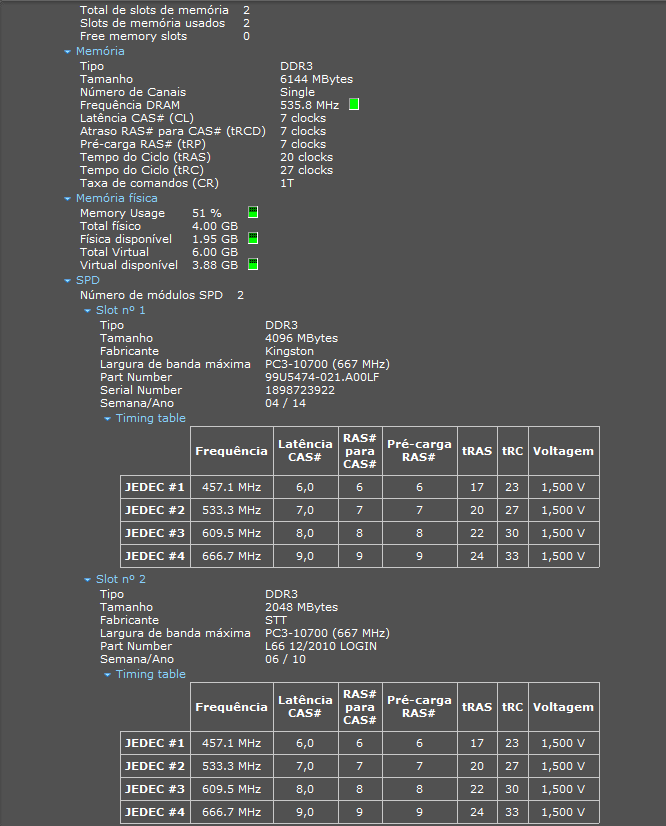Viewport: 666px width, 826px height.
Task: Click the Free memory slots entry
Action: (165, 36)
